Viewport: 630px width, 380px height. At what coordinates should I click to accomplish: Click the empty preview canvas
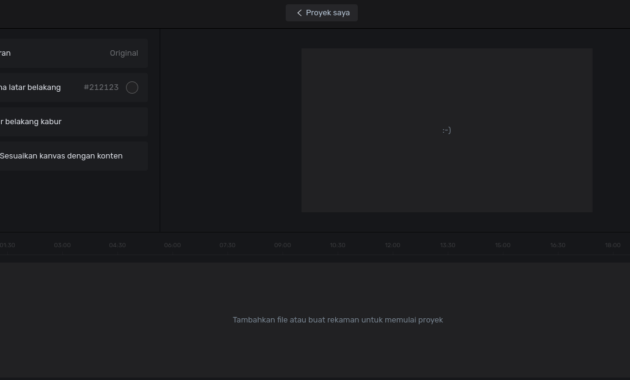coord(447,130)
